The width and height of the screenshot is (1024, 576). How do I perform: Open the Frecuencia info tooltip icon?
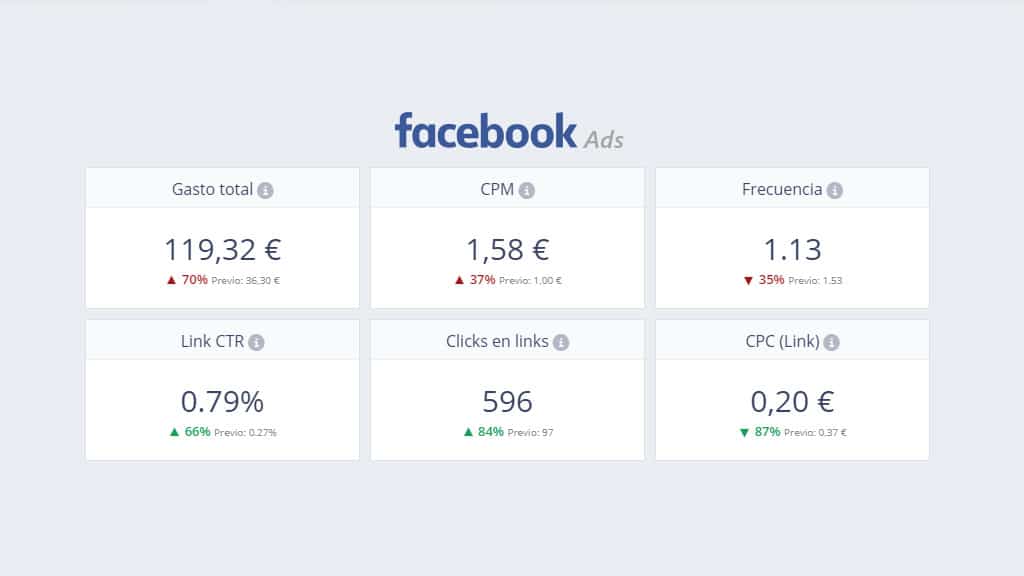[x=835, y=190]
